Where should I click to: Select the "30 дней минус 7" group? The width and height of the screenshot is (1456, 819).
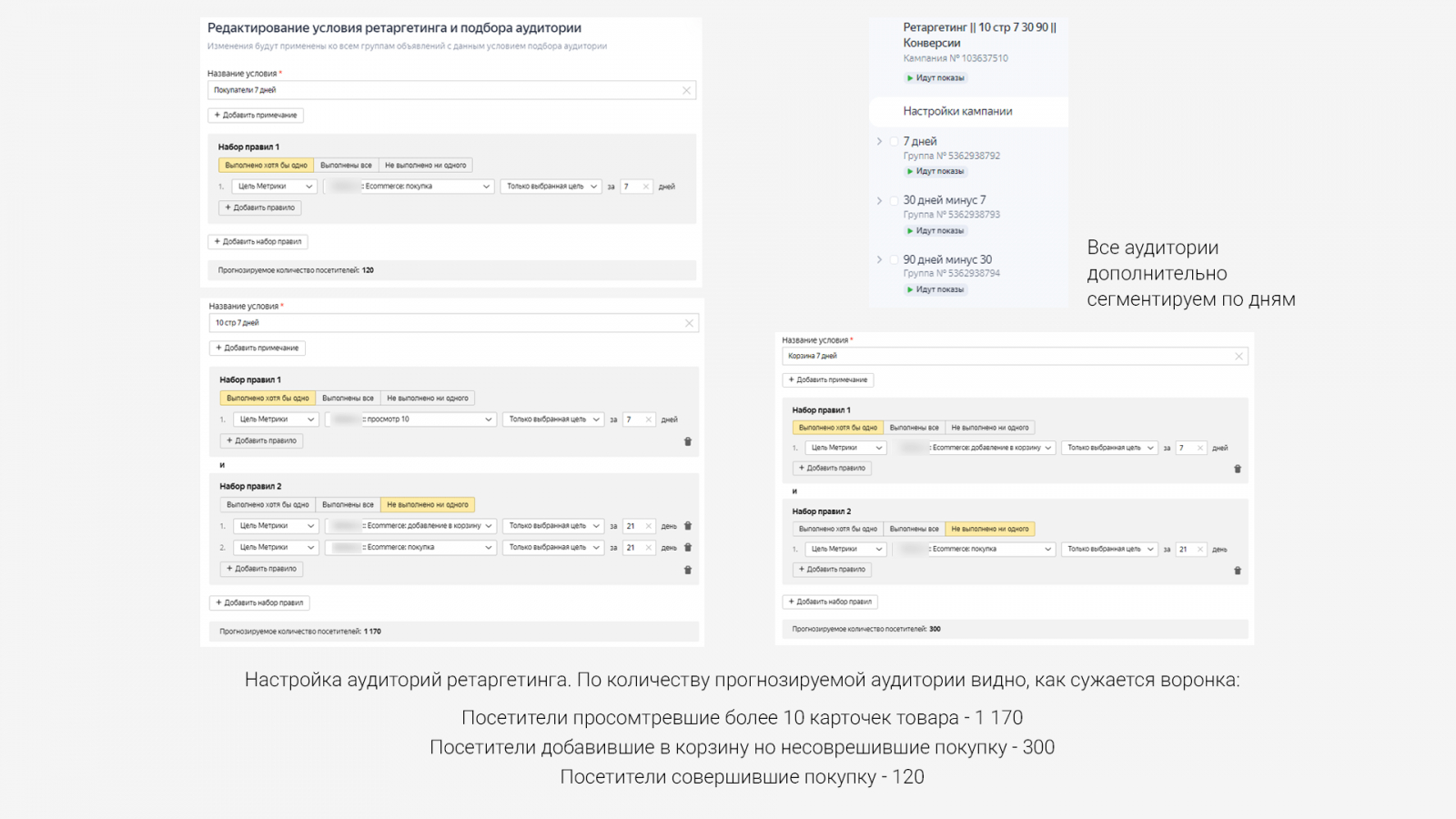pos(945,200)
